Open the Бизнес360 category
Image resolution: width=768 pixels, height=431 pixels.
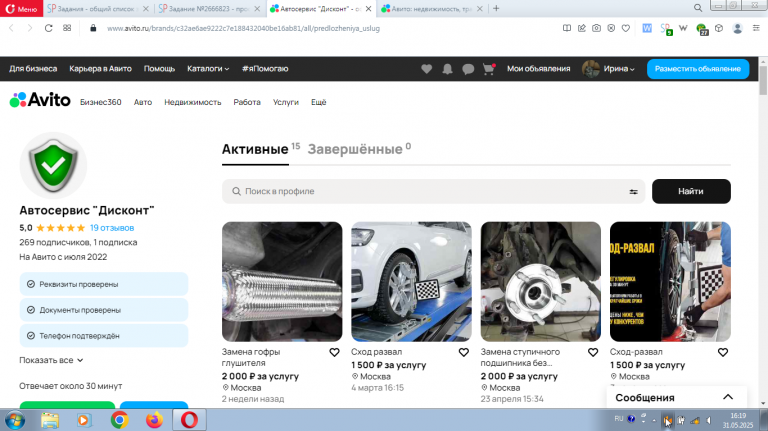[100, 102]
